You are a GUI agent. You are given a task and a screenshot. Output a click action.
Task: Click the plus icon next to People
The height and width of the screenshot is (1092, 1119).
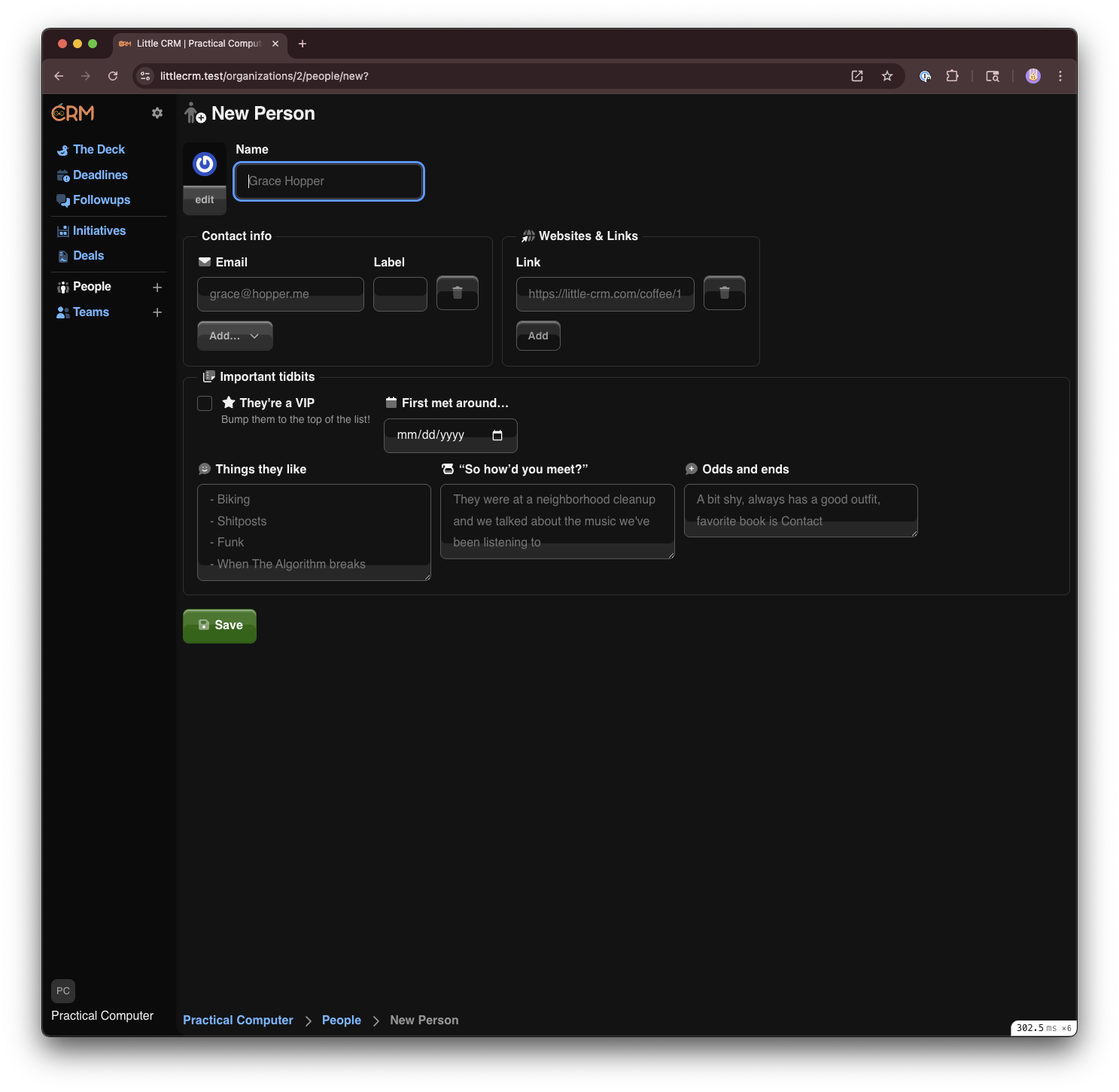[x=157, y=287]
